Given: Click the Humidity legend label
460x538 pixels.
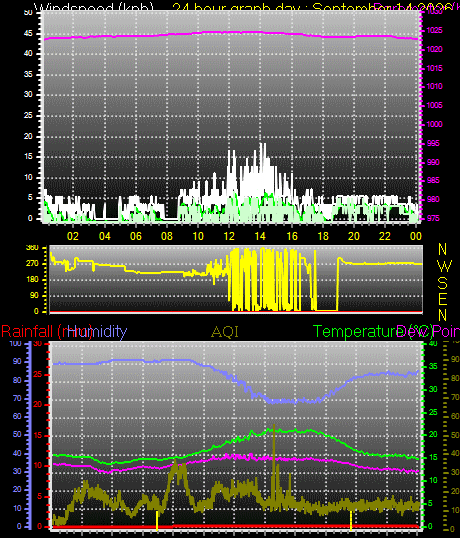Looking at the screenshot, I should pyautogui.click(x=97, y=331).
